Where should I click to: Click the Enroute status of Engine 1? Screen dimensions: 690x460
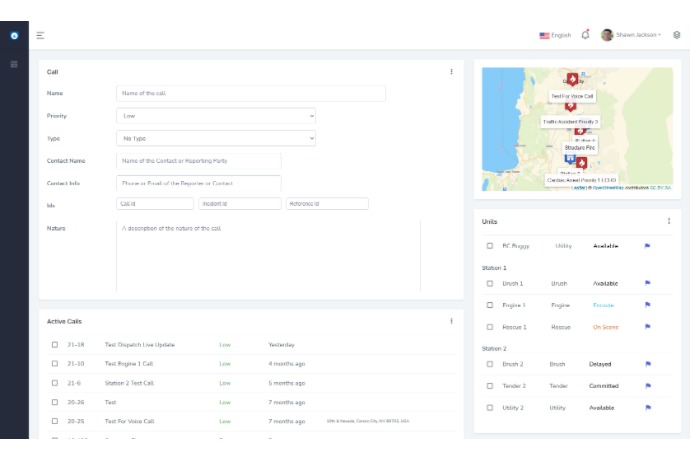tap(603, 305)
